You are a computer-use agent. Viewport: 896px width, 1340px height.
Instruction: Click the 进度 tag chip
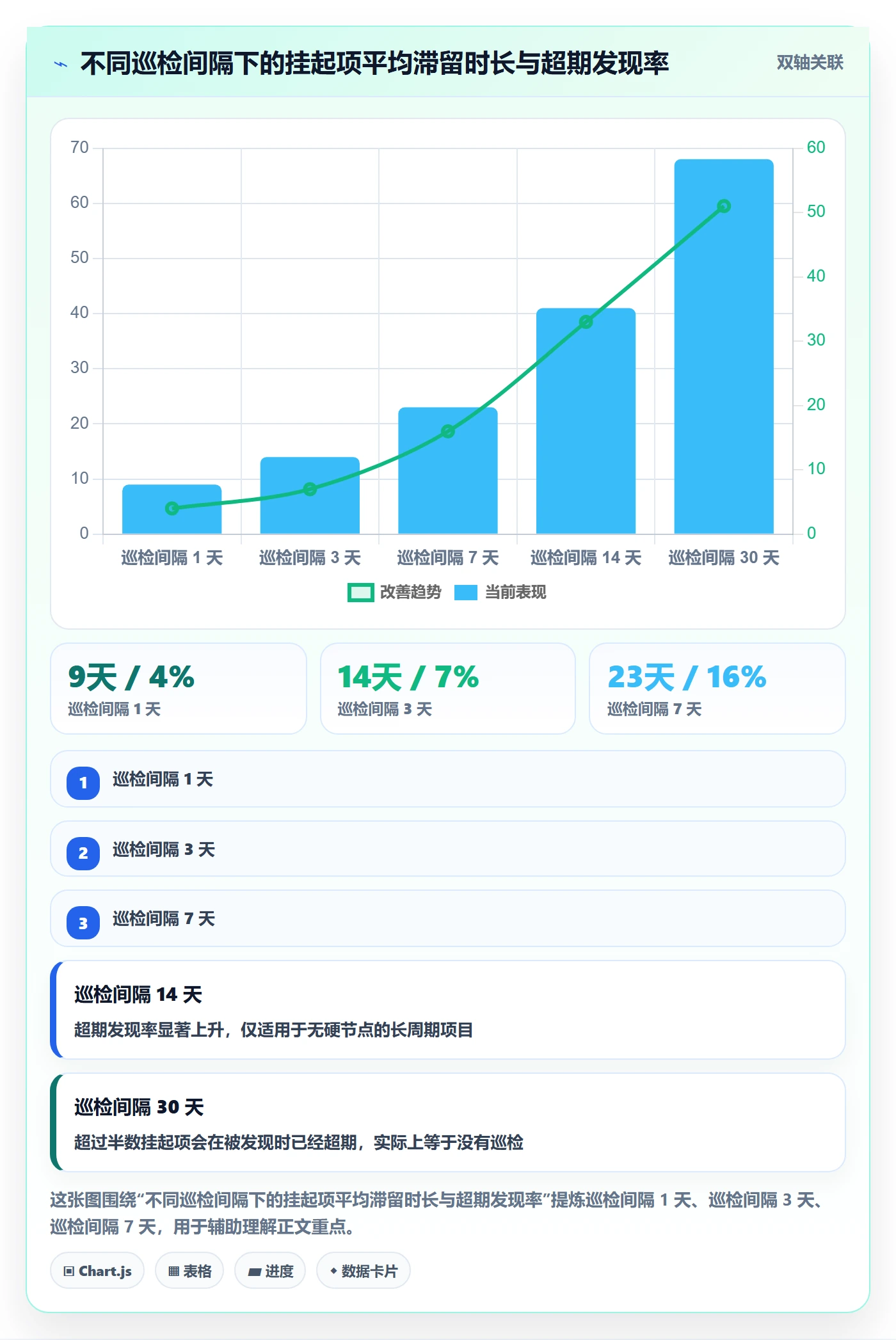(x=270, y=1271)
